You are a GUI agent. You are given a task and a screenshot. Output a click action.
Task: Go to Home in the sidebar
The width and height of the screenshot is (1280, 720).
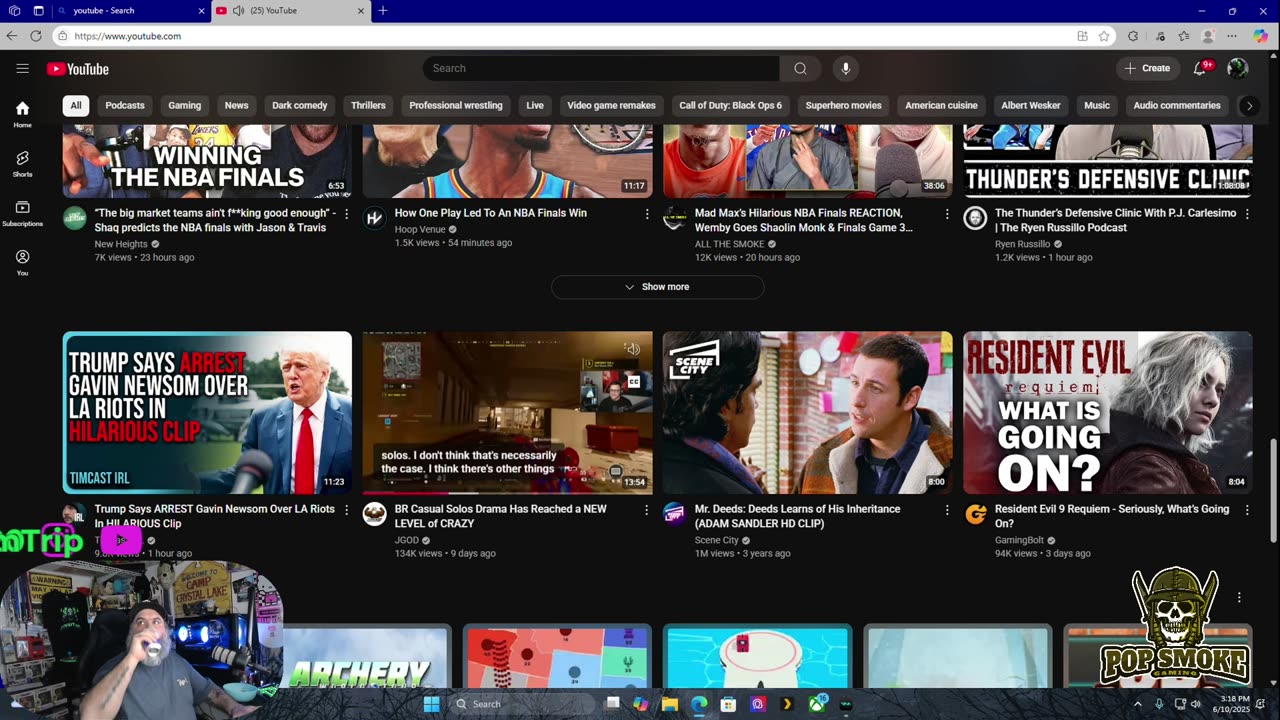tap(22, 114)
